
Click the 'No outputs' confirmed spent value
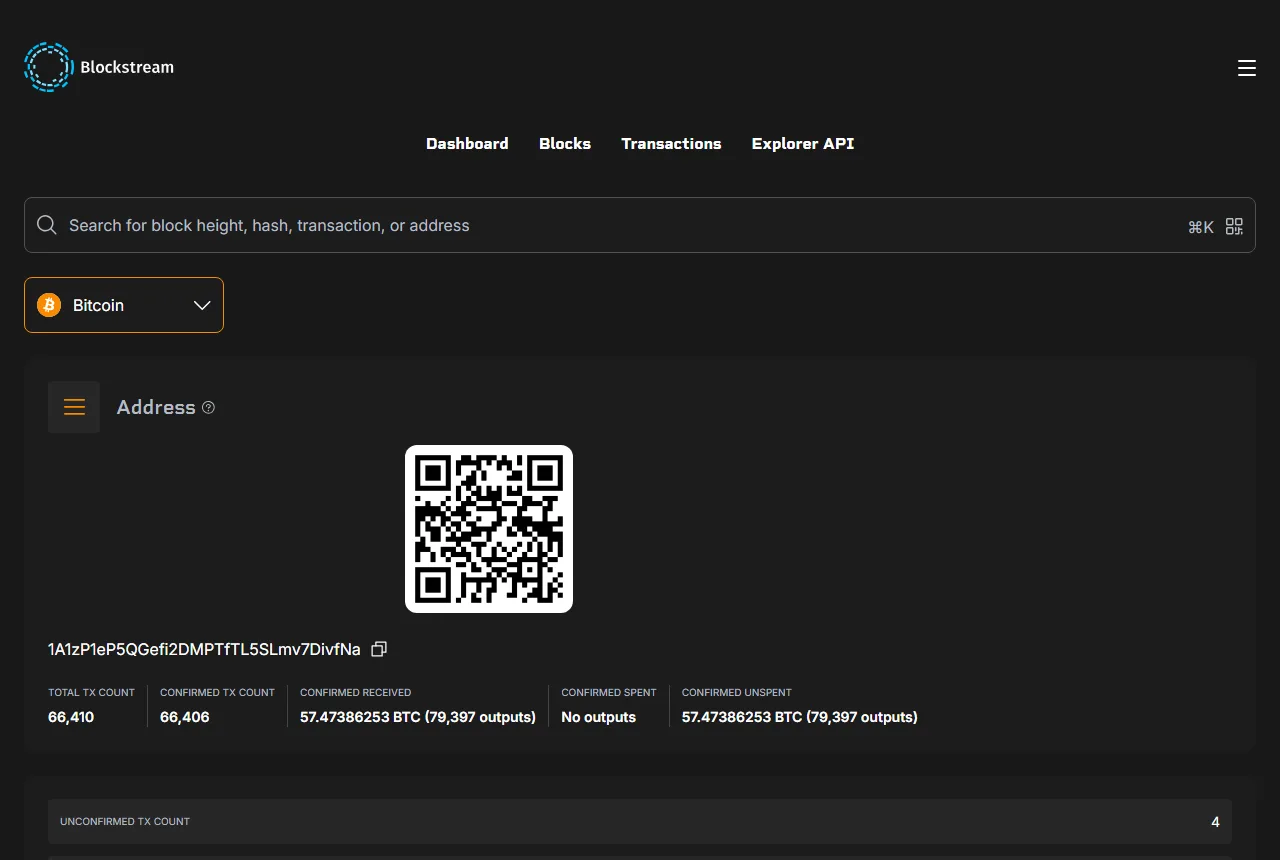point(599,717)
